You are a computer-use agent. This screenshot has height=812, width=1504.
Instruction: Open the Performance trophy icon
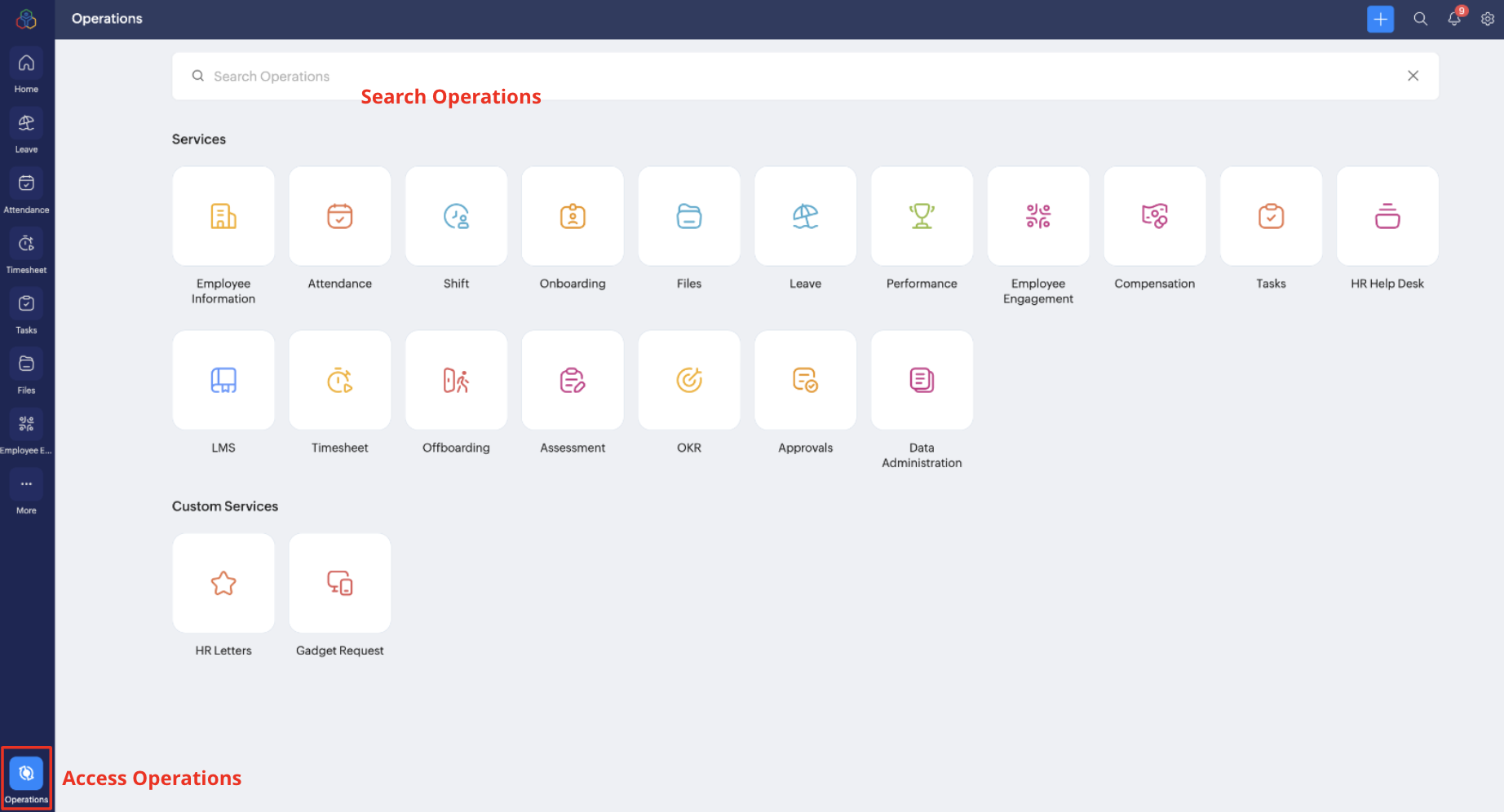point(922,217)
